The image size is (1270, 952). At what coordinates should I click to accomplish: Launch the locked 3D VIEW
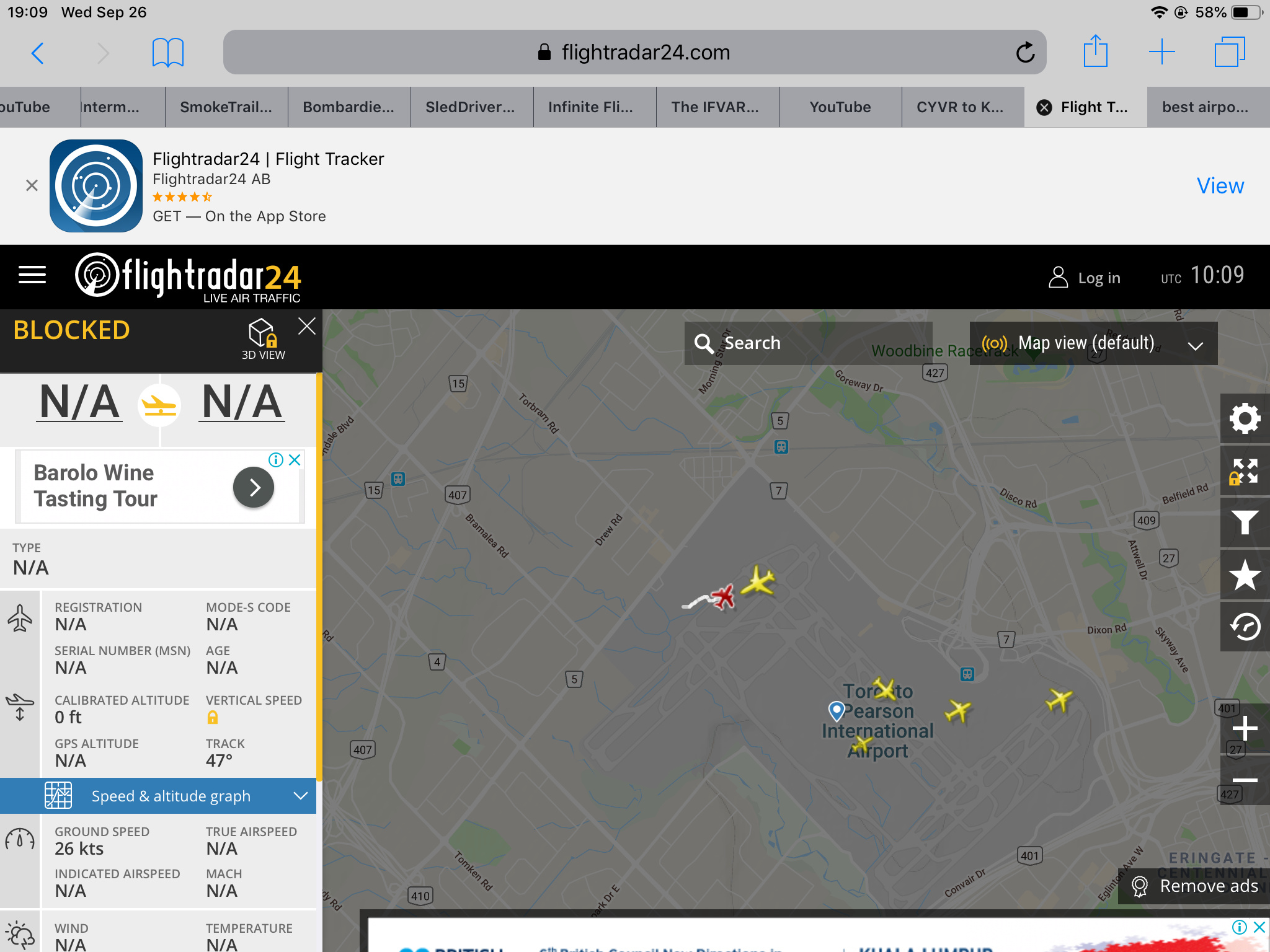263,339
